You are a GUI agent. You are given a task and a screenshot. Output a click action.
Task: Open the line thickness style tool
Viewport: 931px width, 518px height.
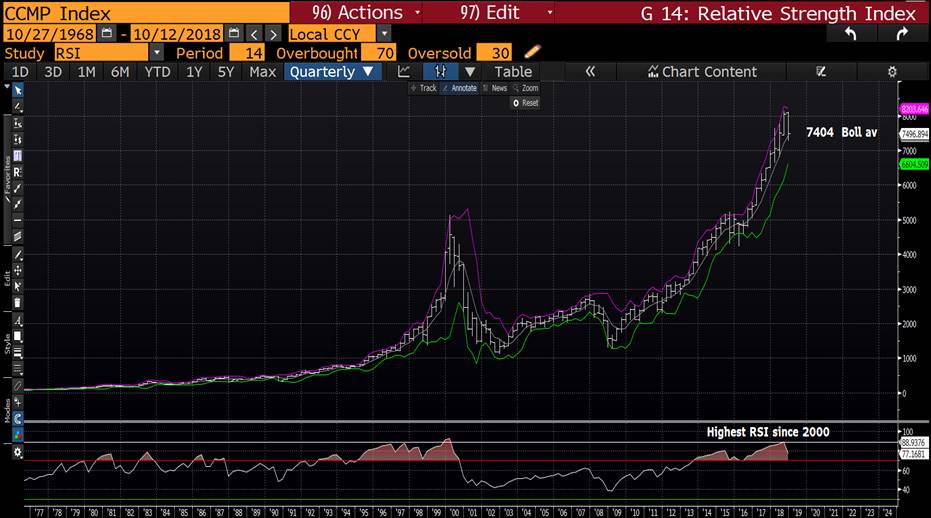pyautogui.click(x=18, y=353)
